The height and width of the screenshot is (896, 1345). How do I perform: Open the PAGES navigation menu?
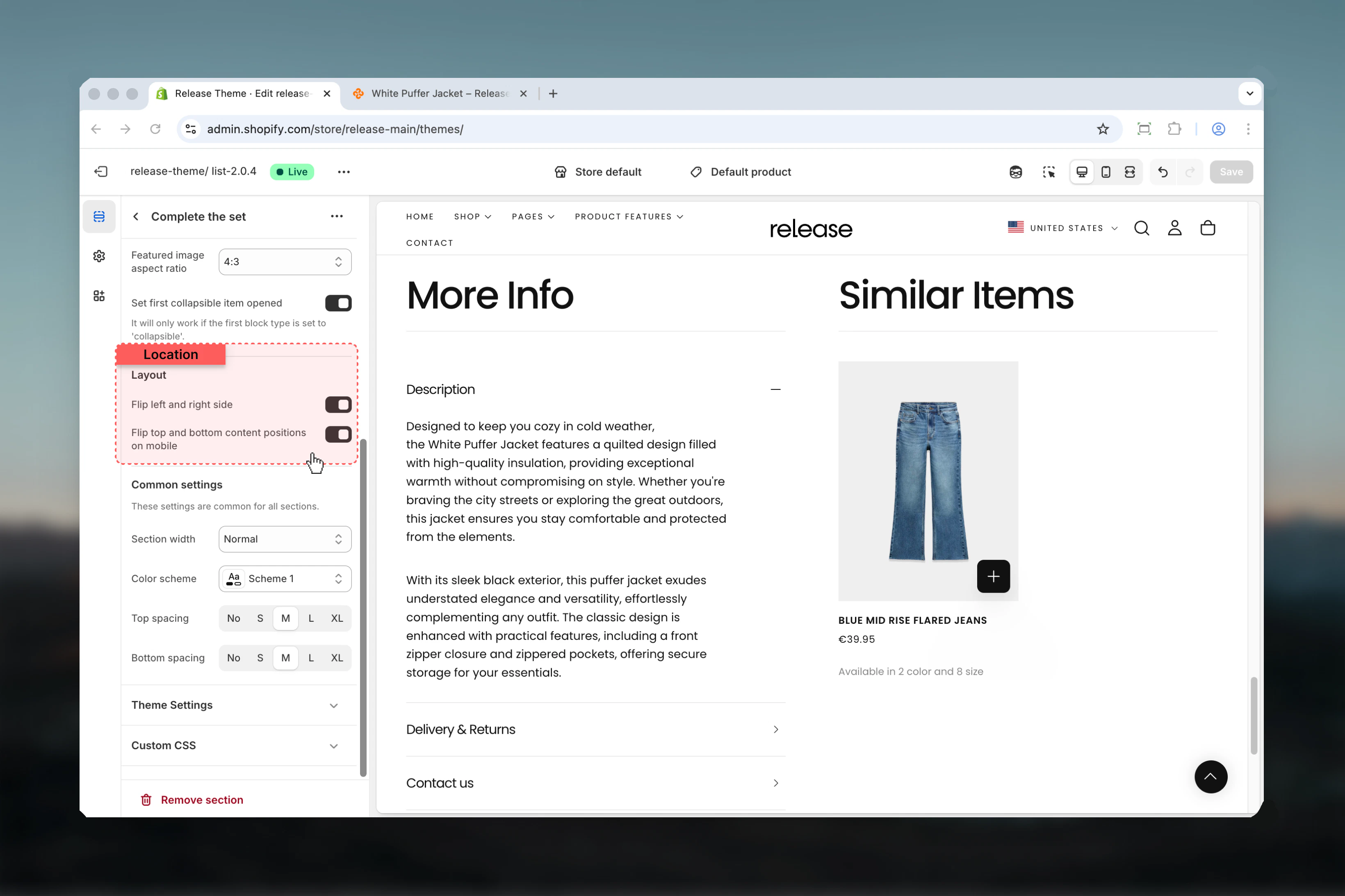[x=533, y=216]
